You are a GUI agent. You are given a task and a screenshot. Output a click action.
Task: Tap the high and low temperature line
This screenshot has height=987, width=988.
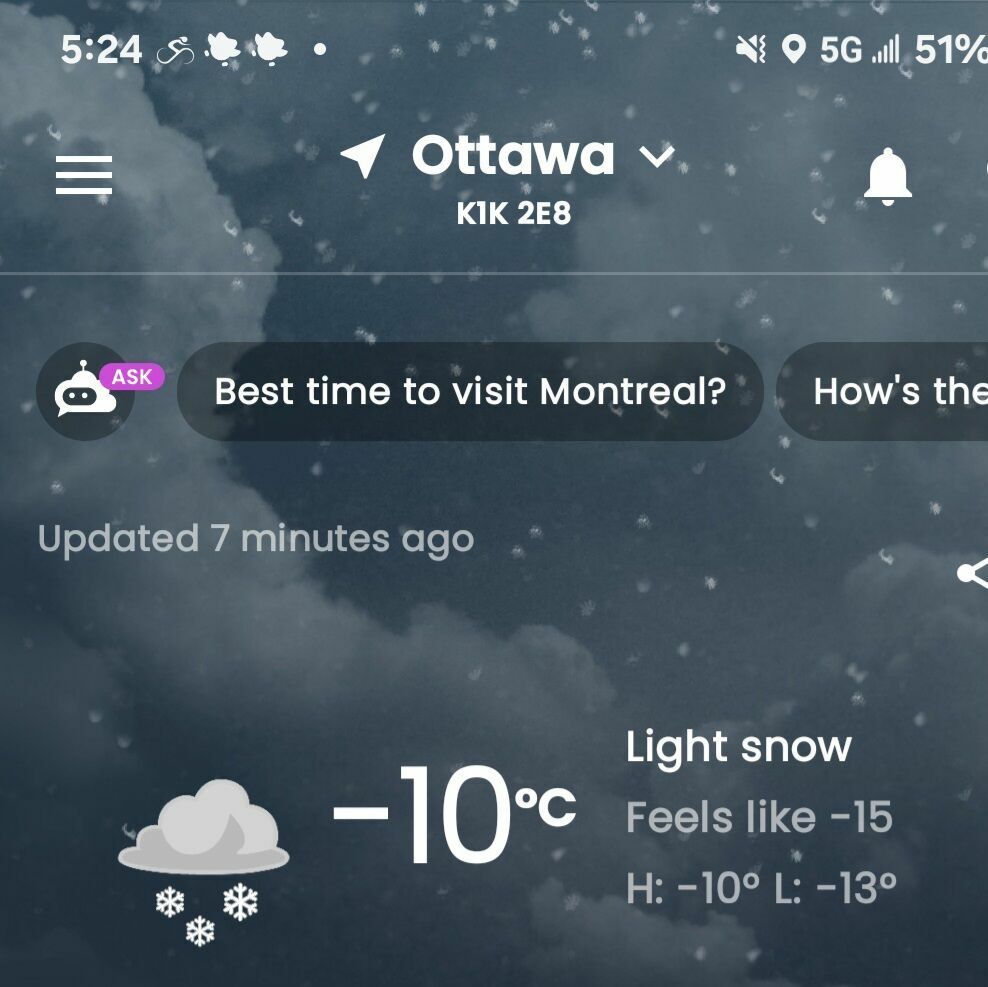click(761, 887)
